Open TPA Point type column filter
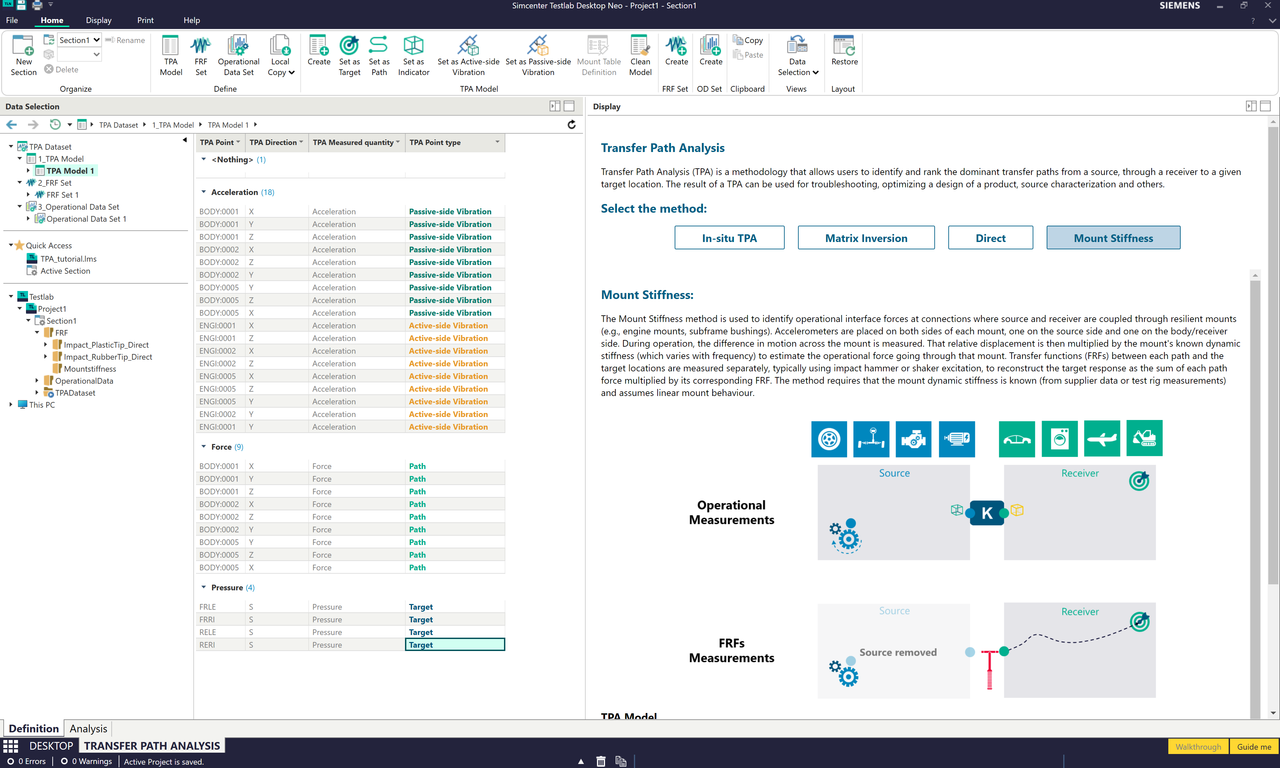This screenshot has height=768, width=1280. click(498, 142)
